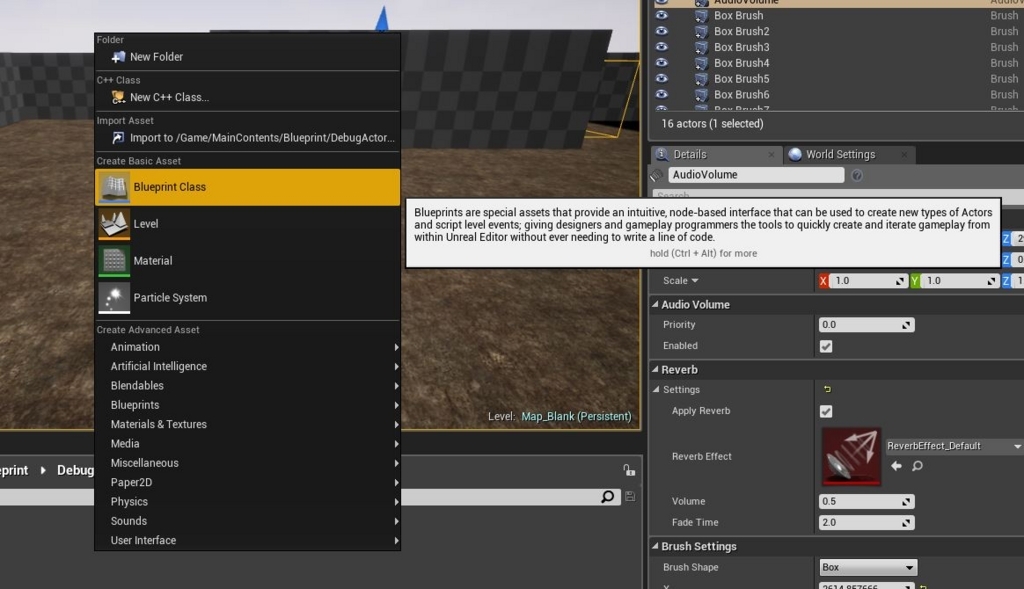Click the Reverb Effect thumbnail
1024x589 pixels.
tap(851, 456)
